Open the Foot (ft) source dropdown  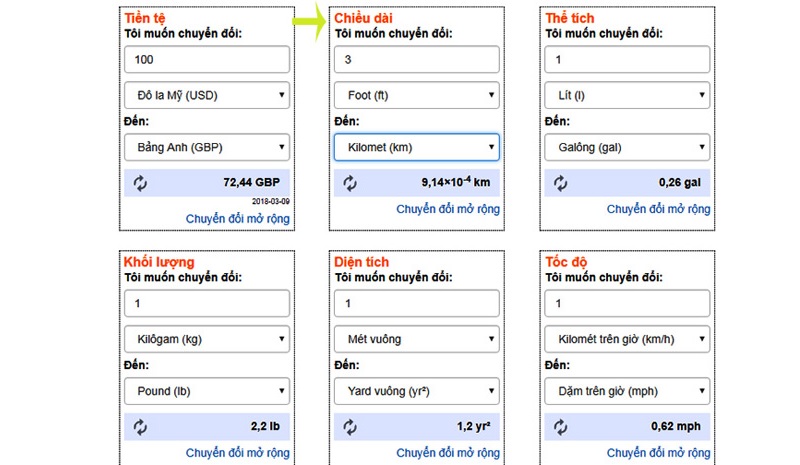(x=416, y=96)
